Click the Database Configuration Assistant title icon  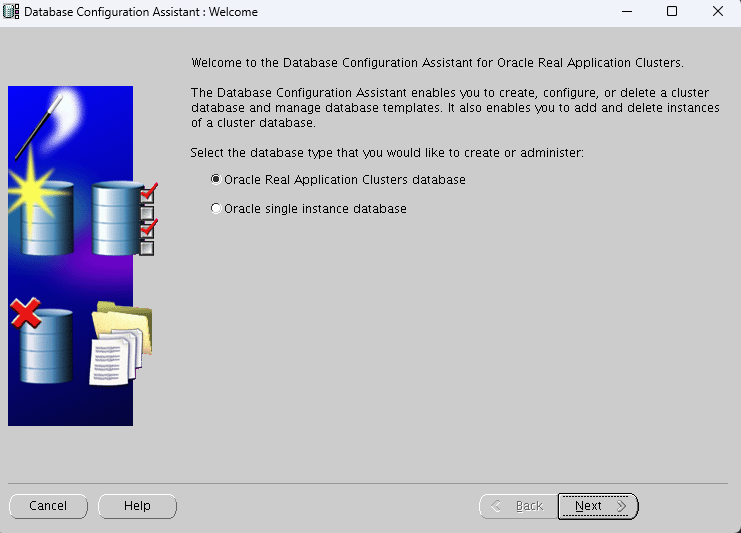pyautogui.click(x=11, y=11)
